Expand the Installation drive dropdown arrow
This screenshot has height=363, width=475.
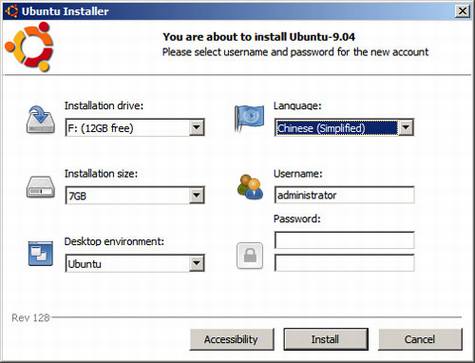(x=197, y=128)
